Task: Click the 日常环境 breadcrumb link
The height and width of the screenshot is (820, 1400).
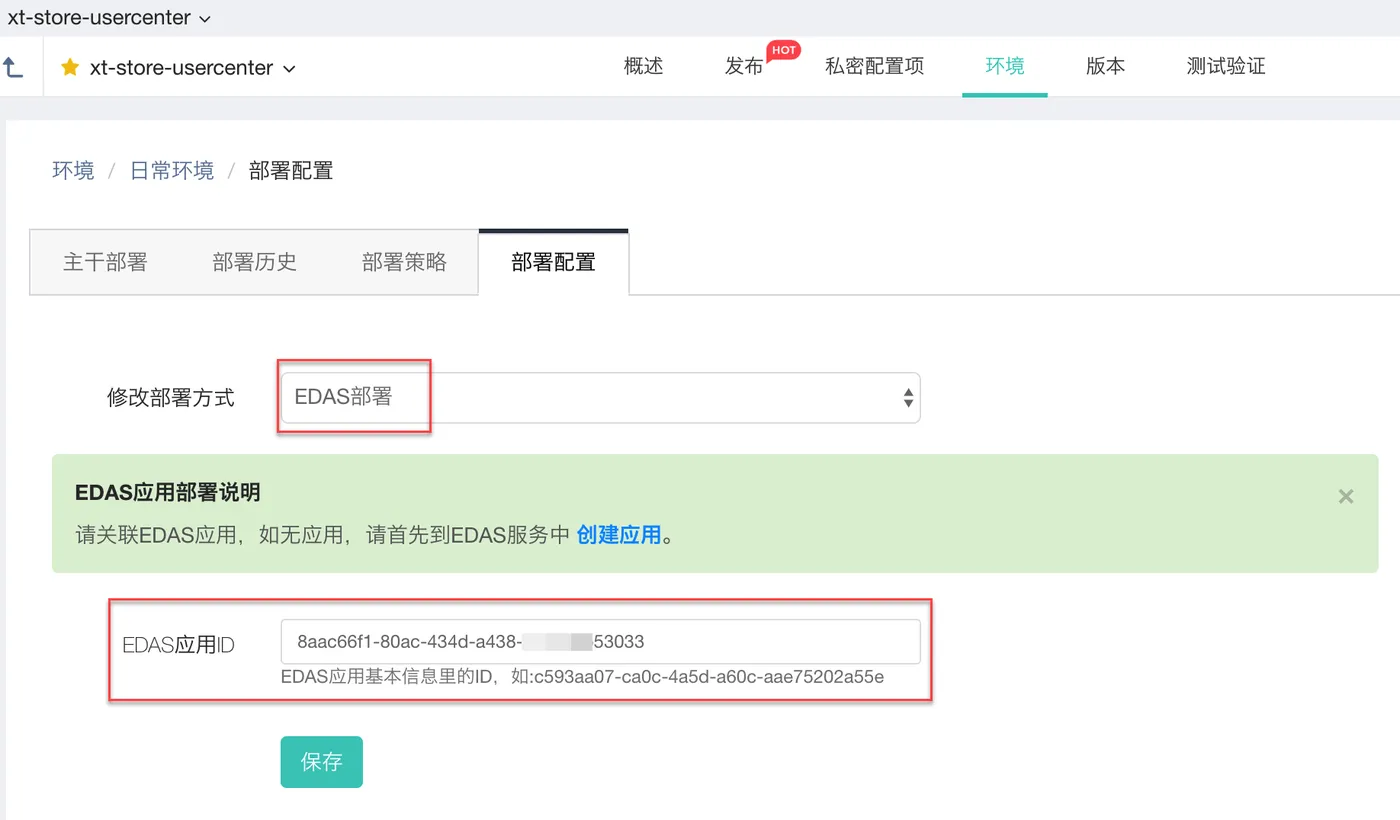Action: tap(172, 171)
